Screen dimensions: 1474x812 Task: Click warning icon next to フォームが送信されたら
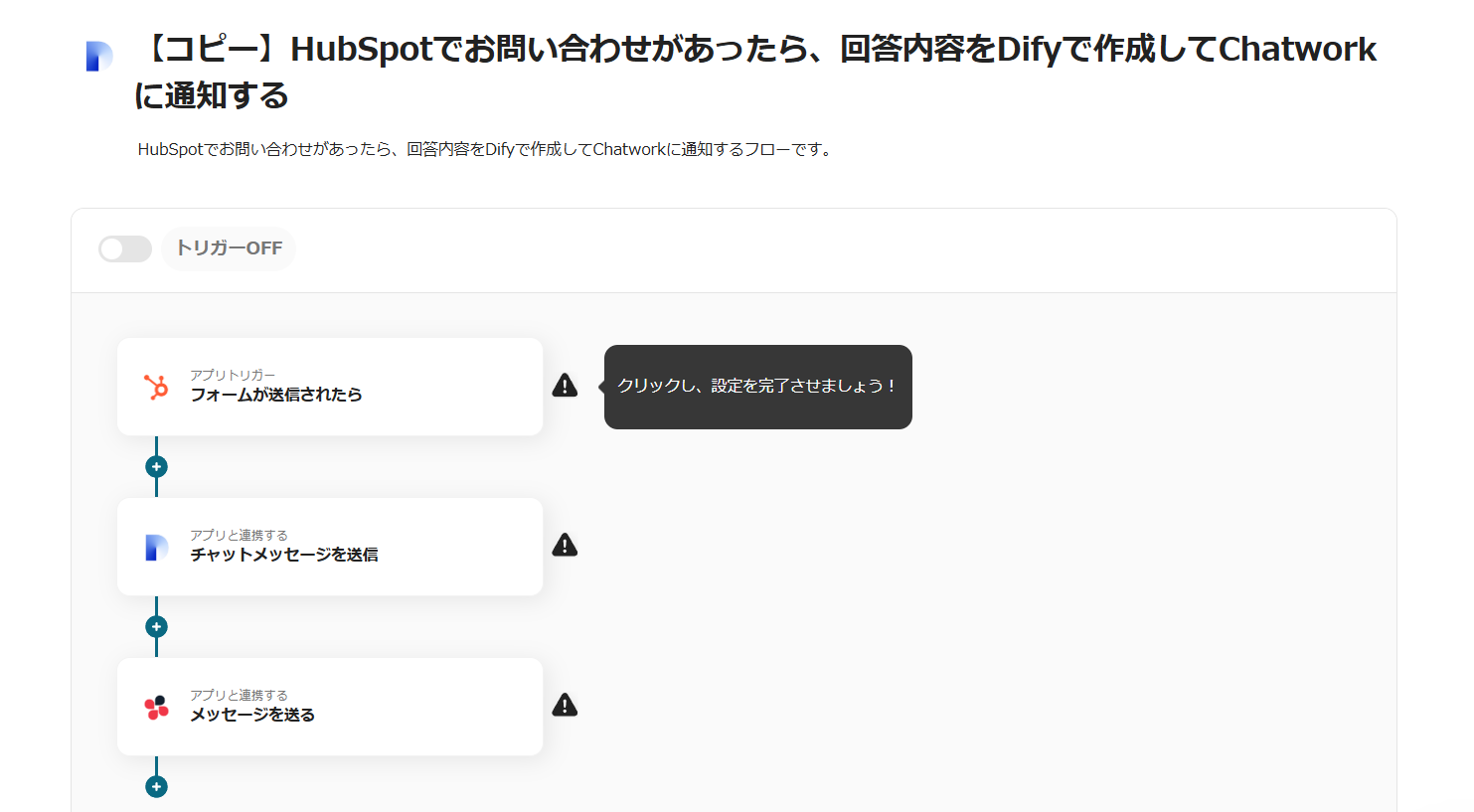point(565,386)
